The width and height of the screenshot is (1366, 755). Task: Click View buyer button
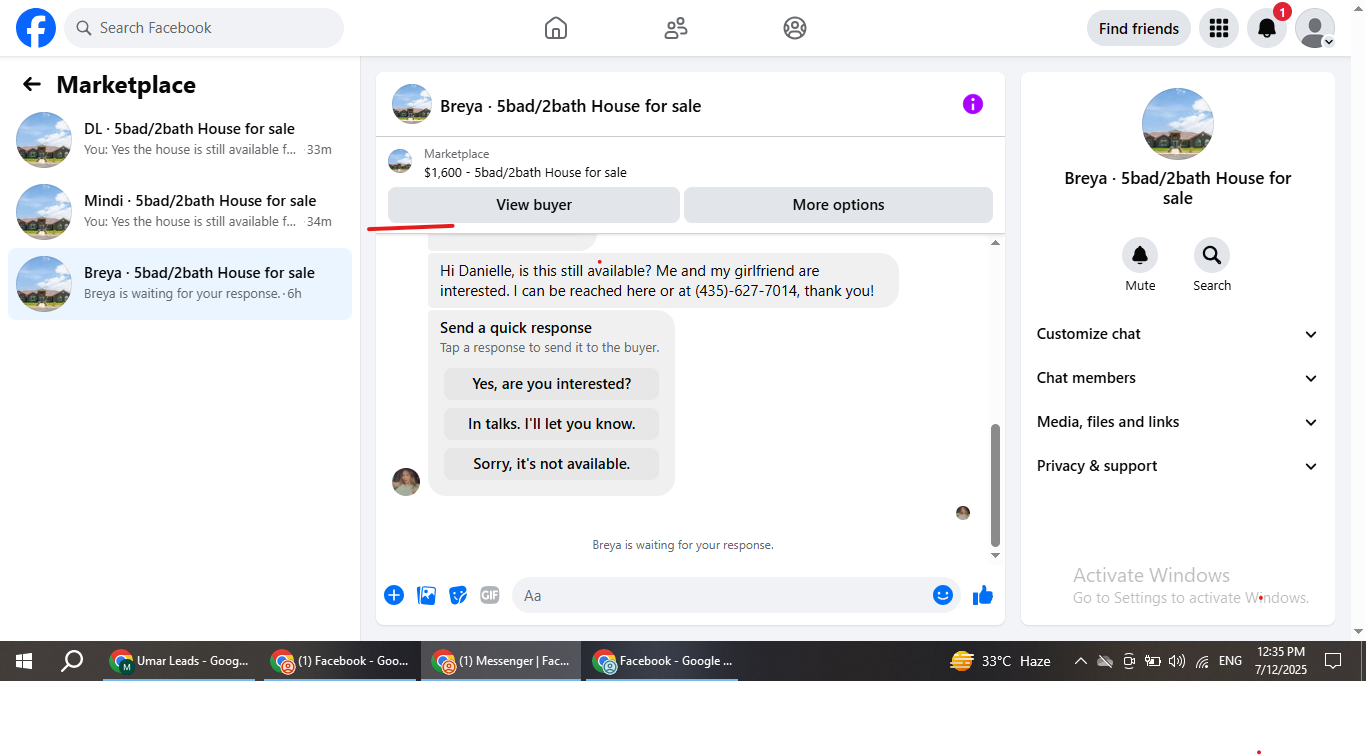[534, 205]
